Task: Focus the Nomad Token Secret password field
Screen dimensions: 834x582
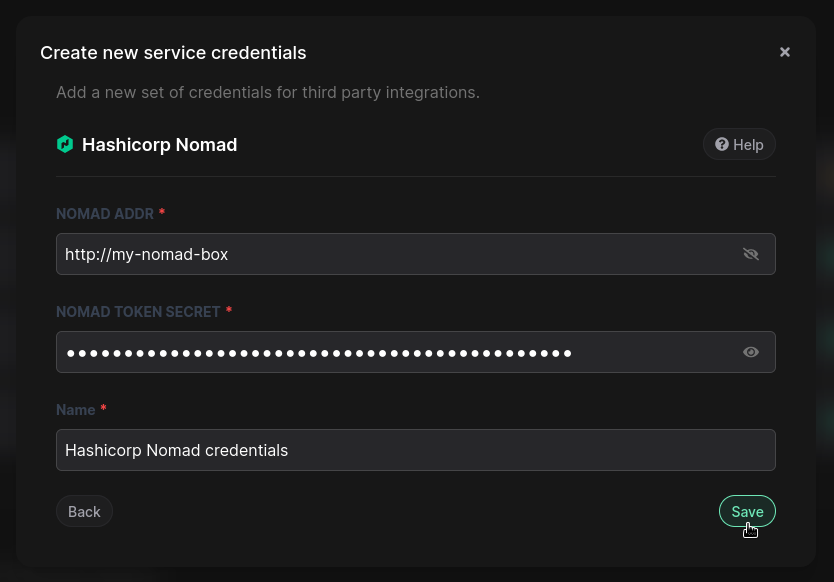Action: coord(390,352)
